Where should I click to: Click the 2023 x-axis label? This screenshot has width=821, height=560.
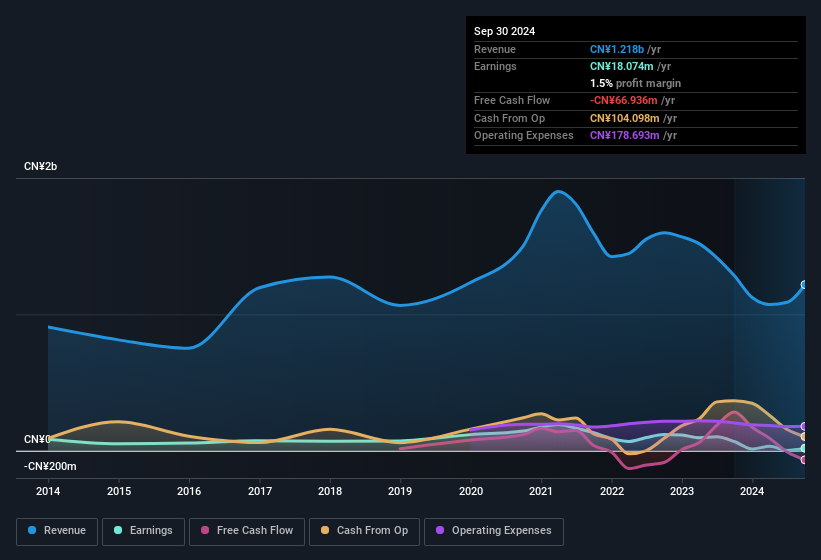[682, 491]
